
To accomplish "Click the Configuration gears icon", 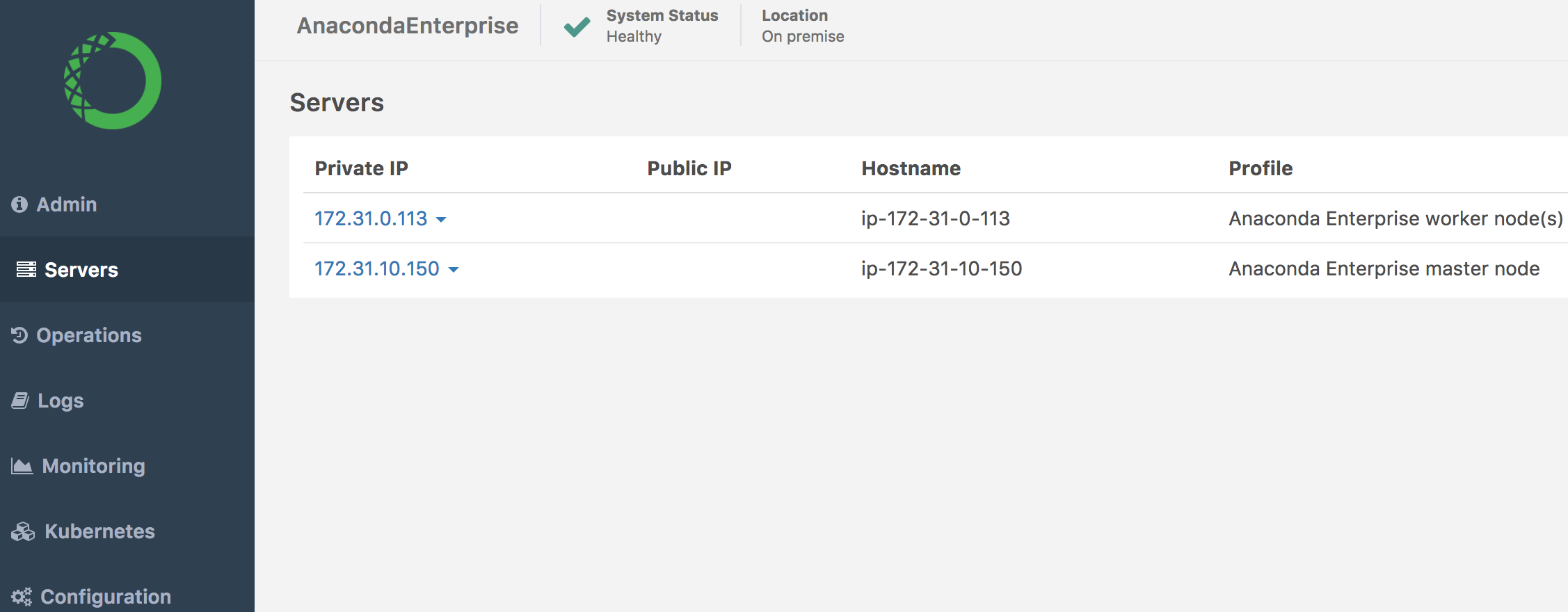I will [22, 597].
